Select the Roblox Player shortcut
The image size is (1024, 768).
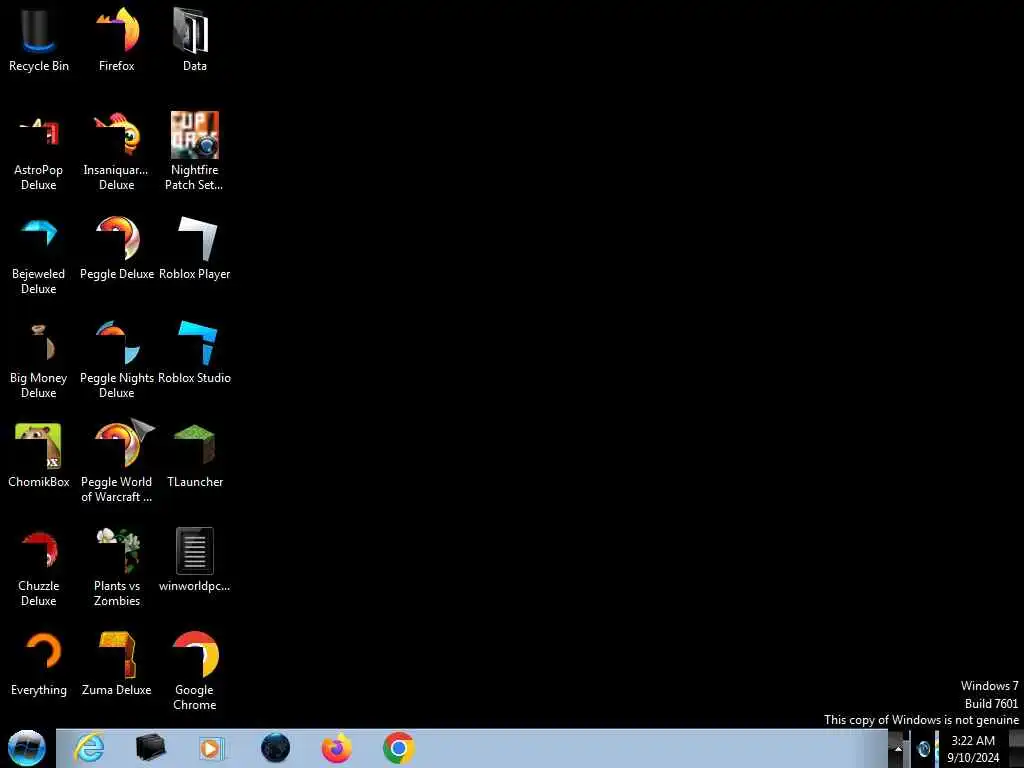[x=195, y=248]
